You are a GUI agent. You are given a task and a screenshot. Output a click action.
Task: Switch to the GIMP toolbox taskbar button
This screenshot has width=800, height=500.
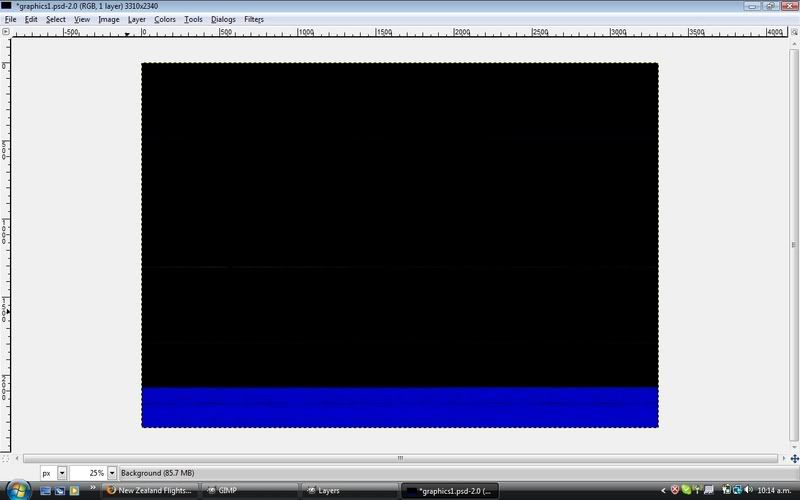[250, 490]
